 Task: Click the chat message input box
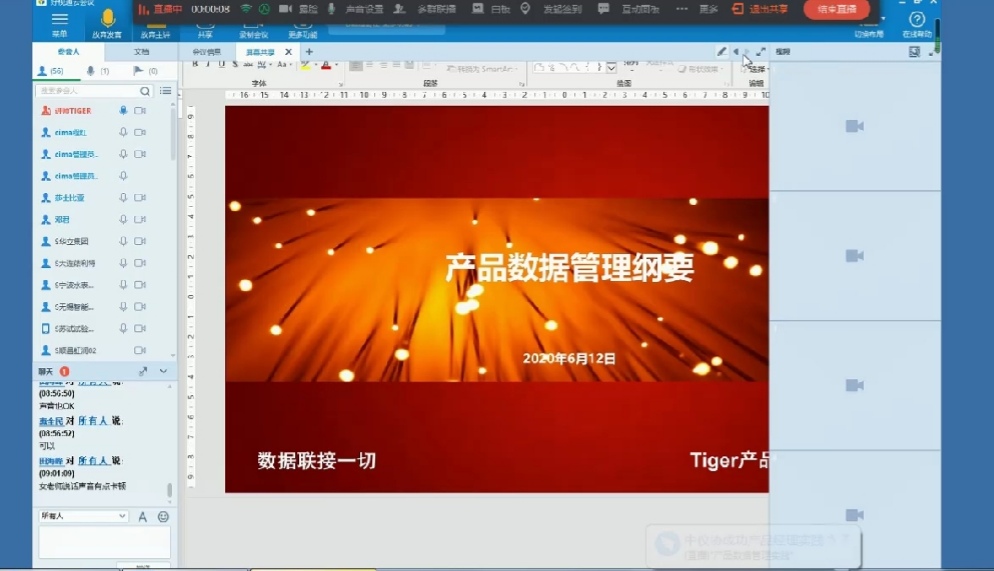coord(105,543)
